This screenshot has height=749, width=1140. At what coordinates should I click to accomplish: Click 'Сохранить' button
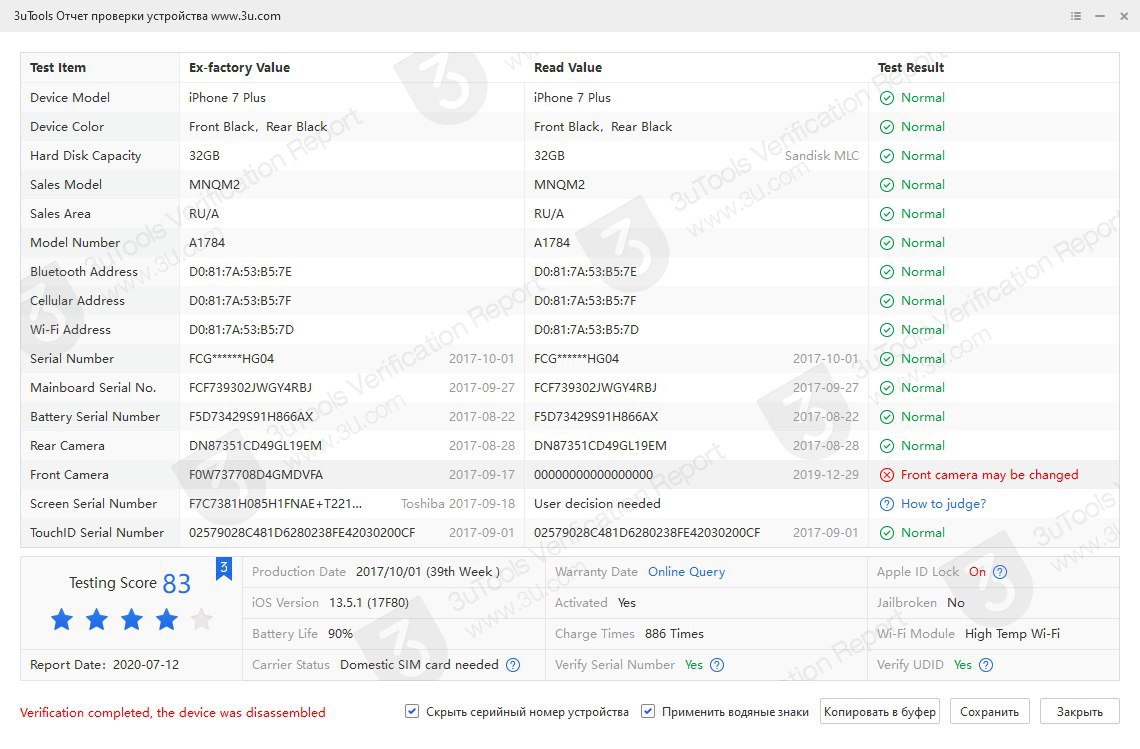[x=990, y=712]
